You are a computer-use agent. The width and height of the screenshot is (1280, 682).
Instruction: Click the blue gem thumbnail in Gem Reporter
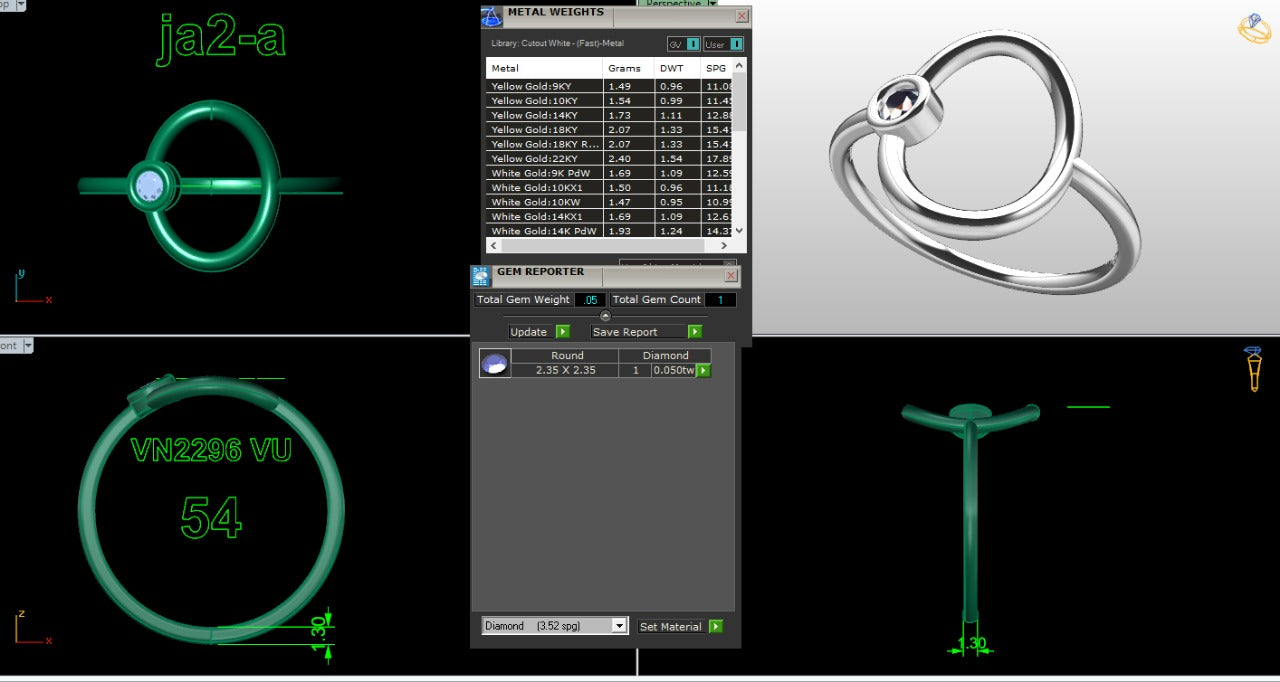(495, 363)
